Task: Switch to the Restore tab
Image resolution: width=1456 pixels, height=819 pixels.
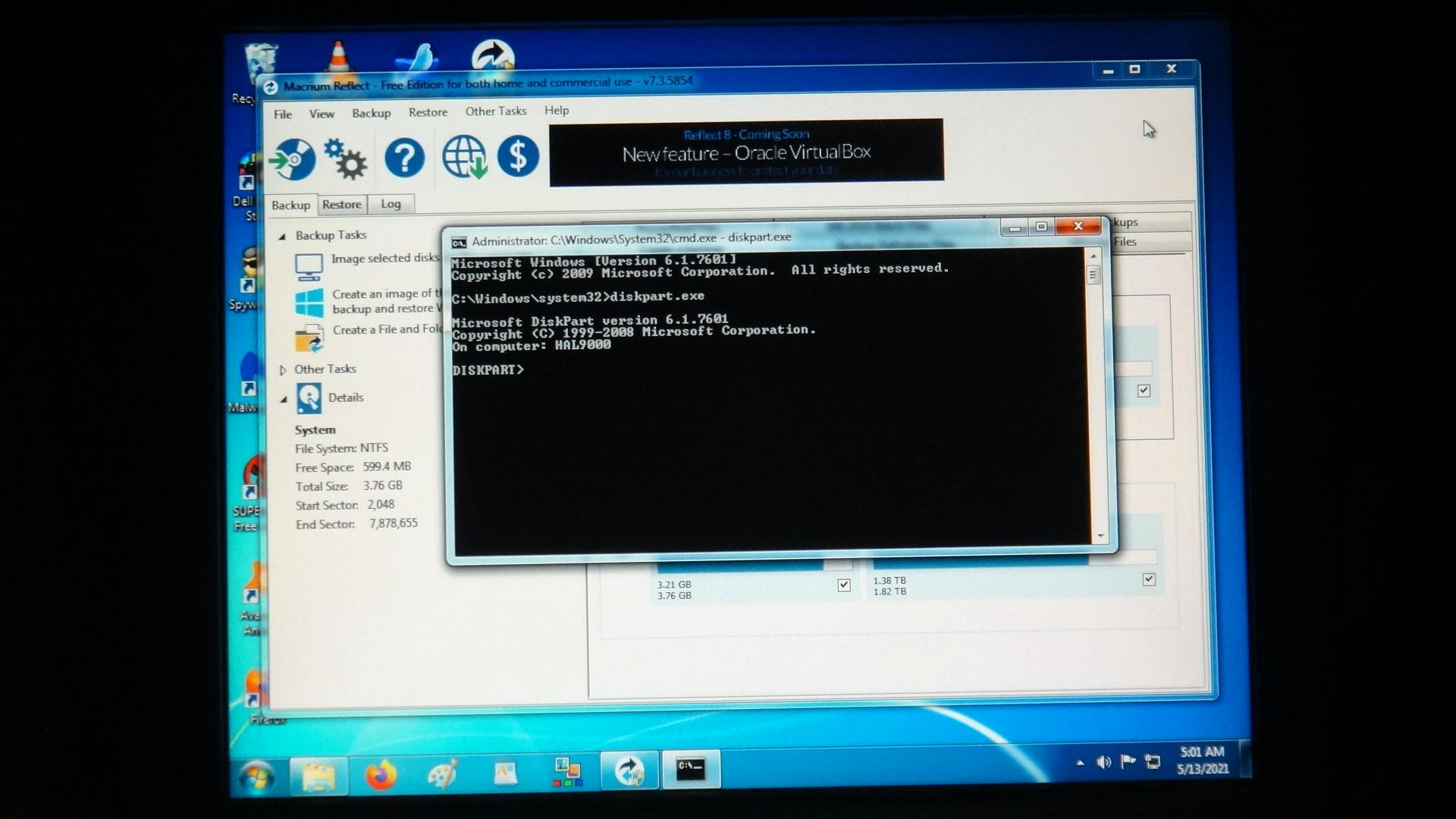Action: coord(341,205)
